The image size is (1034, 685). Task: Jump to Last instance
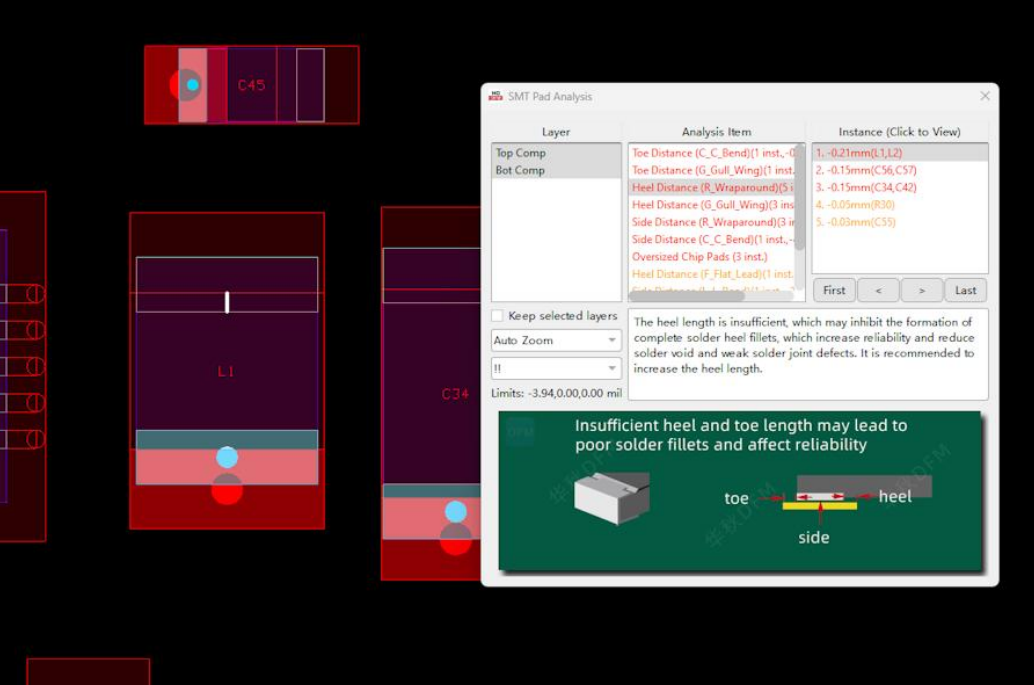pyautogui.click(x=965, y=290)
